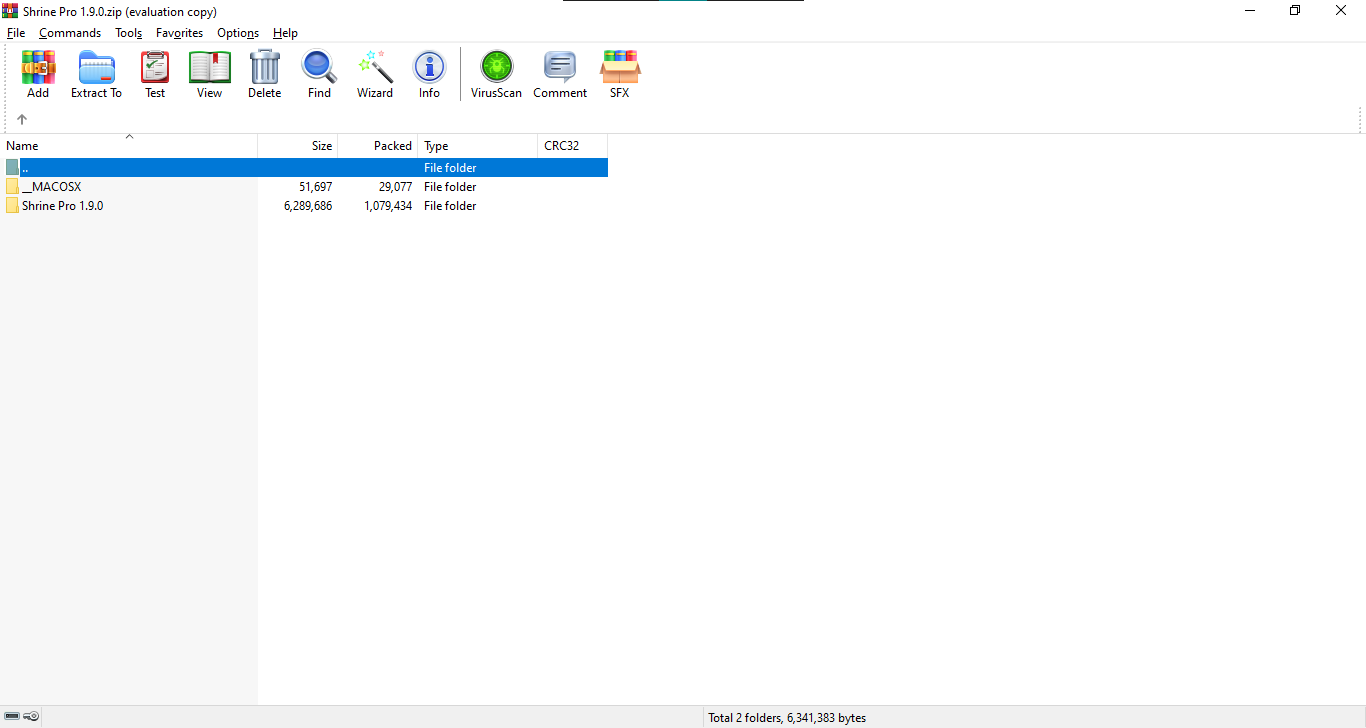Viewport: 1366px width, 728px height.
Task: Close the WinRAR window
Action: [1341, 11]
